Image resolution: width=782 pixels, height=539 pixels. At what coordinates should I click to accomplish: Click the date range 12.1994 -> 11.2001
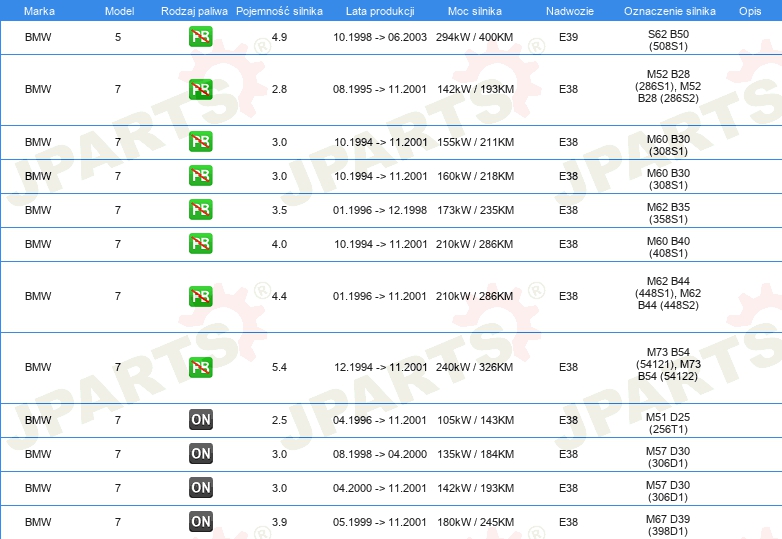coord(381,367)
